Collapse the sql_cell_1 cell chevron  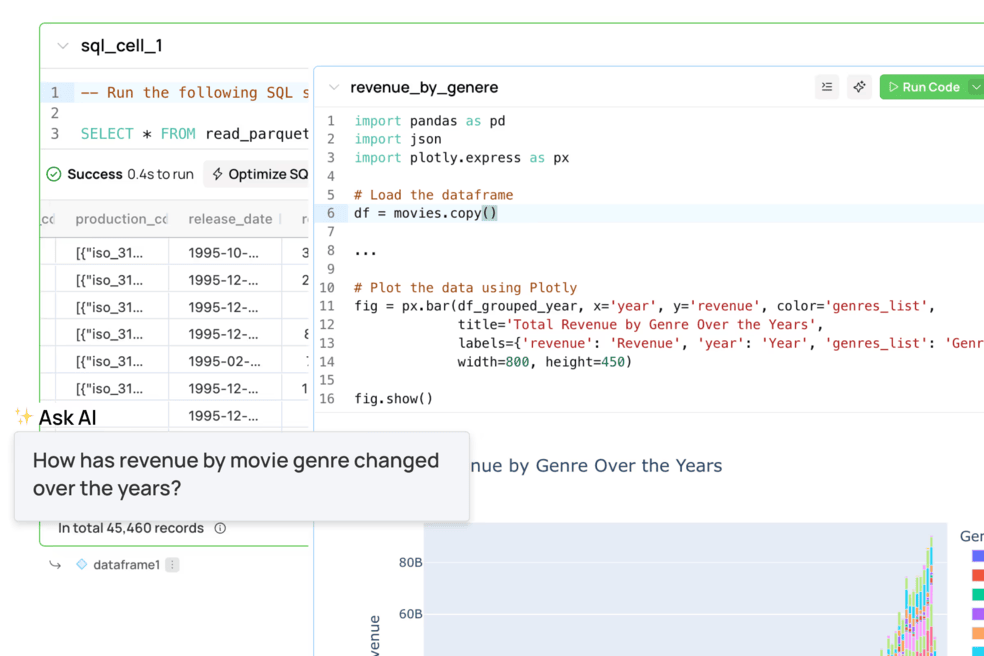(62, 46)
